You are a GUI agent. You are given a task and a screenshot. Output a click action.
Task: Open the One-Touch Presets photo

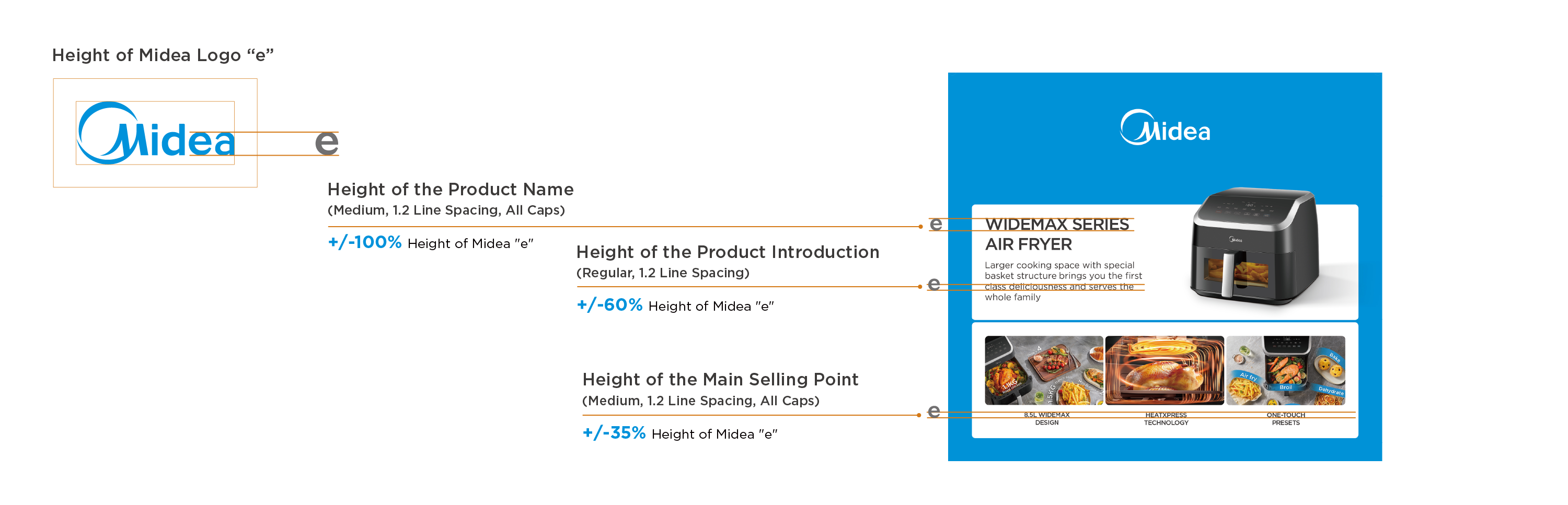(1286, 371)
